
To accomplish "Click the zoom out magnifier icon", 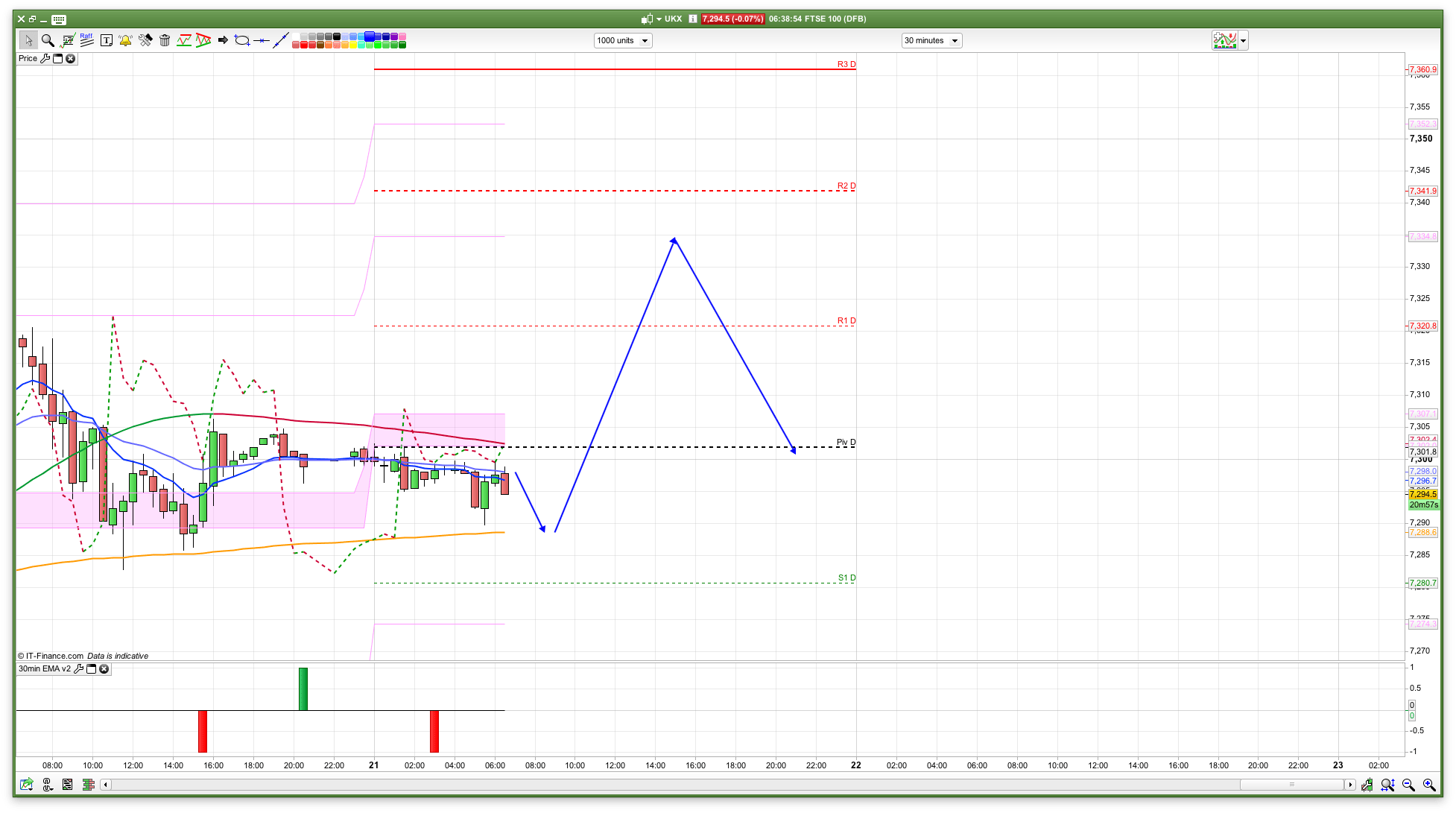I will click(1408, 785).
